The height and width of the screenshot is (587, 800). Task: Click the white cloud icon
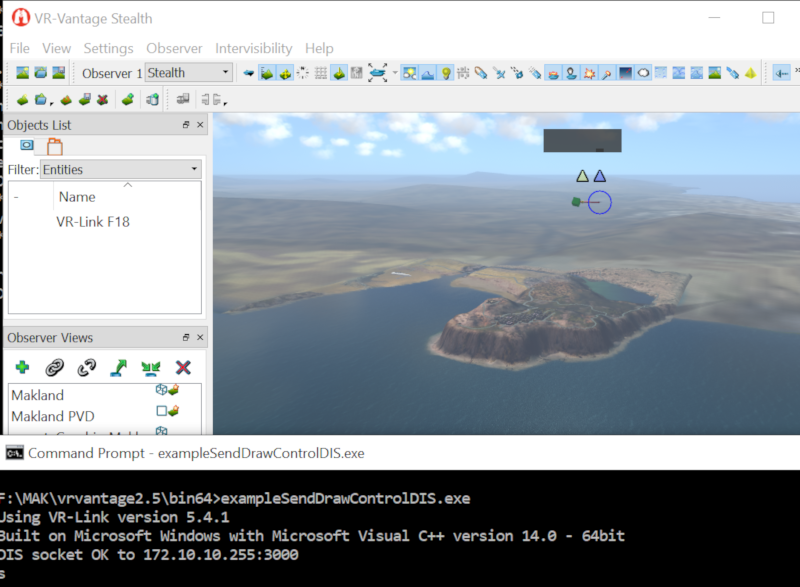(643, 73)
